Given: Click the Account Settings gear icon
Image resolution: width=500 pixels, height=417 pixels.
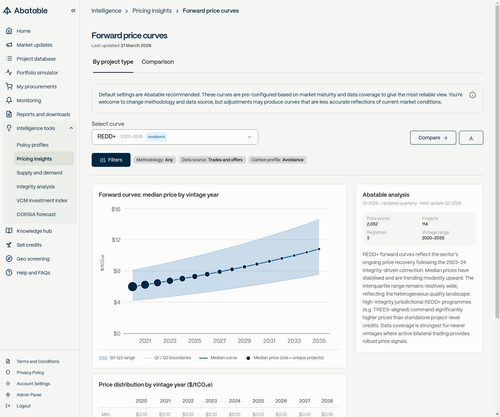Looking at the screenshot, I should [x=8, y=384].
